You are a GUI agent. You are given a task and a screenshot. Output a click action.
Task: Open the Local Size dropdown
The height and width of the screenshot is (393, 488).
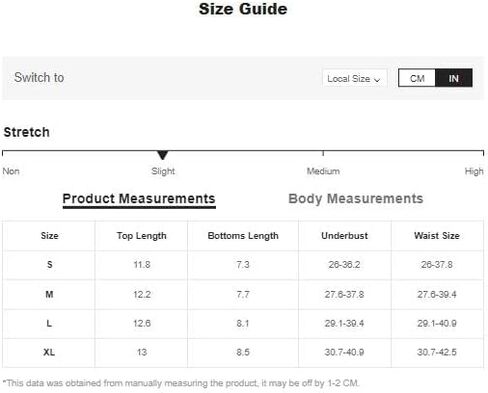pos(354,78)
